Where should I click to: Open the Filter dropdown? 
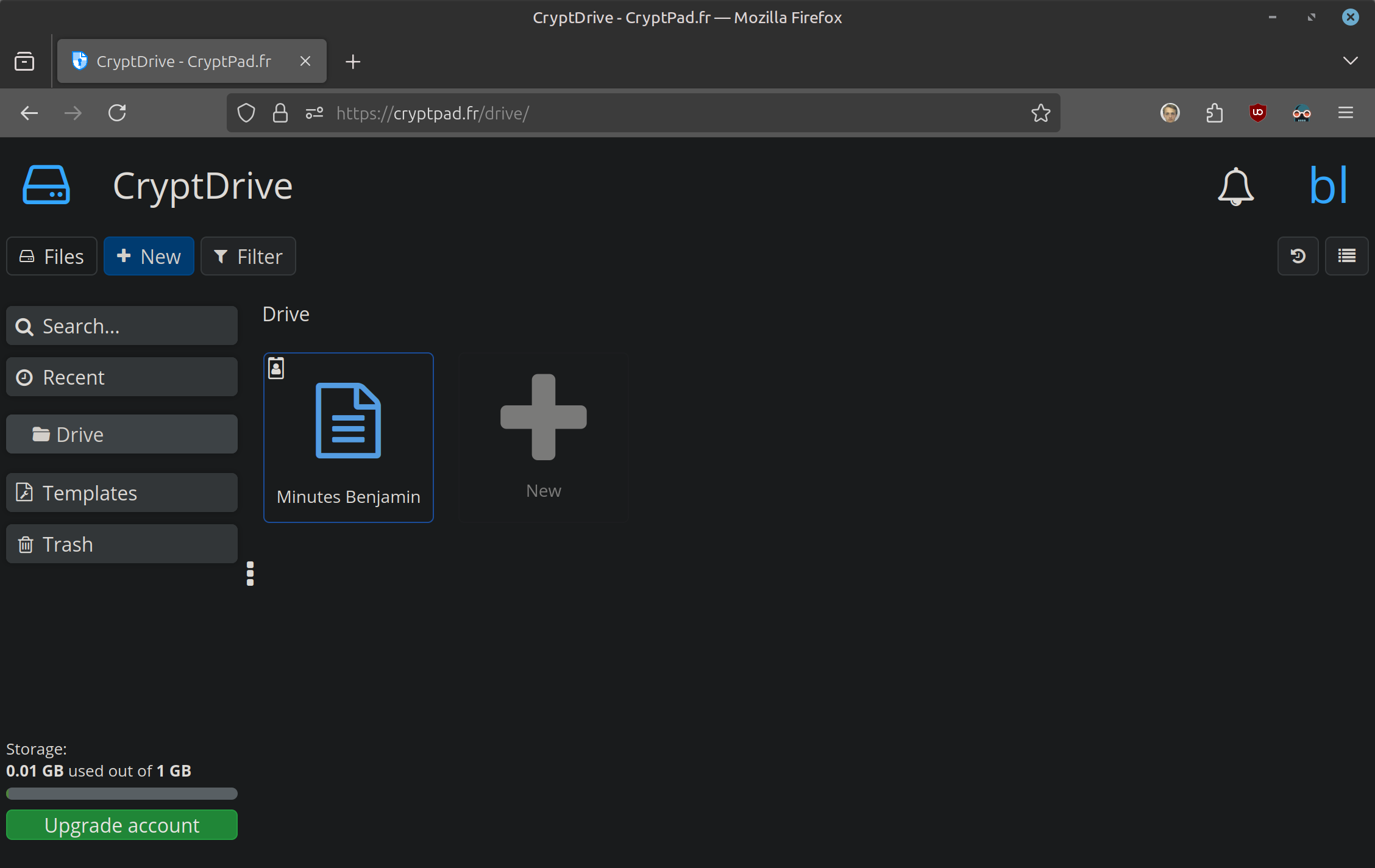tap(248, 256)
